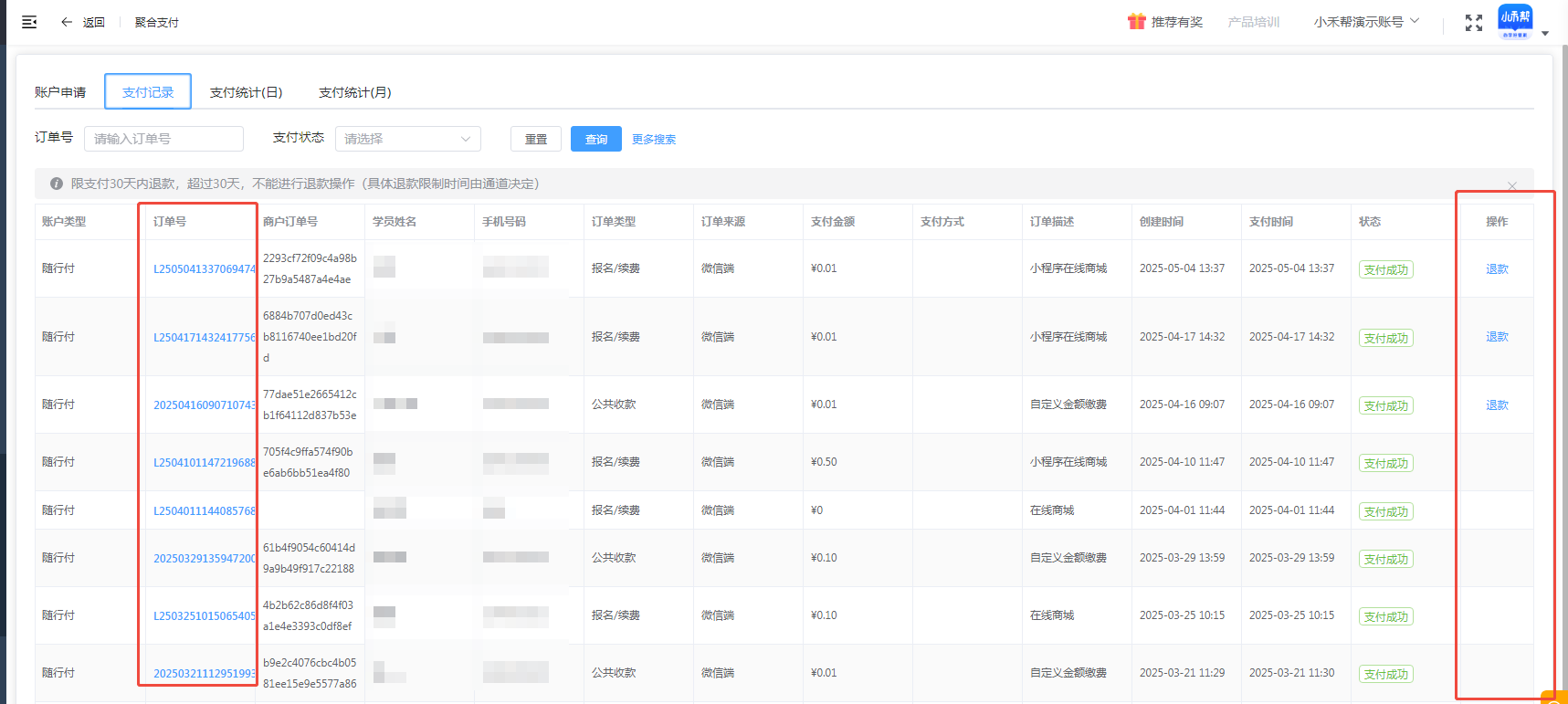Open the 更多搜索 link

tap(654, 140)
